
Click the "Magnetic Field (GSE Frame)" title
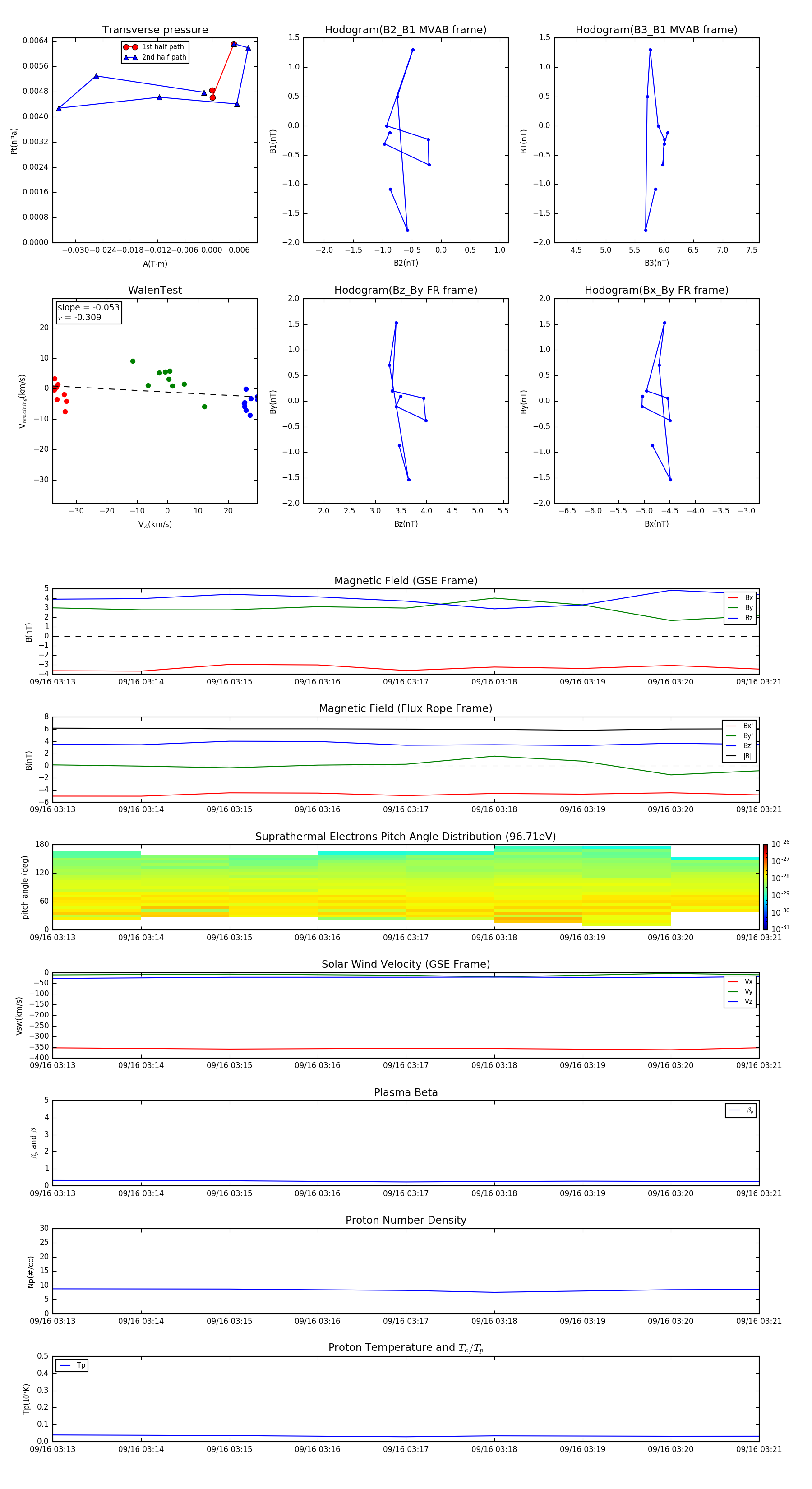(406, 581)
